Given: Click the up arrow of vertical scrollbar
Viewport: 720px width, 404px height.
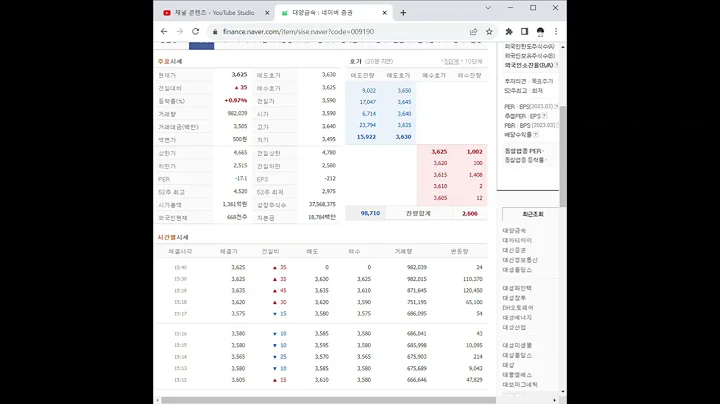Looking at the screenshot, I should (562, 47).
